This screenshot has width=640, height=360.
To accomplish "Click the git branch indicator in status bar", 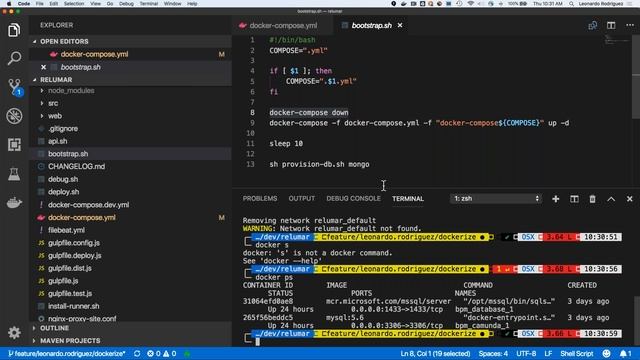I will pyautogui.click(x=67, y=353).
